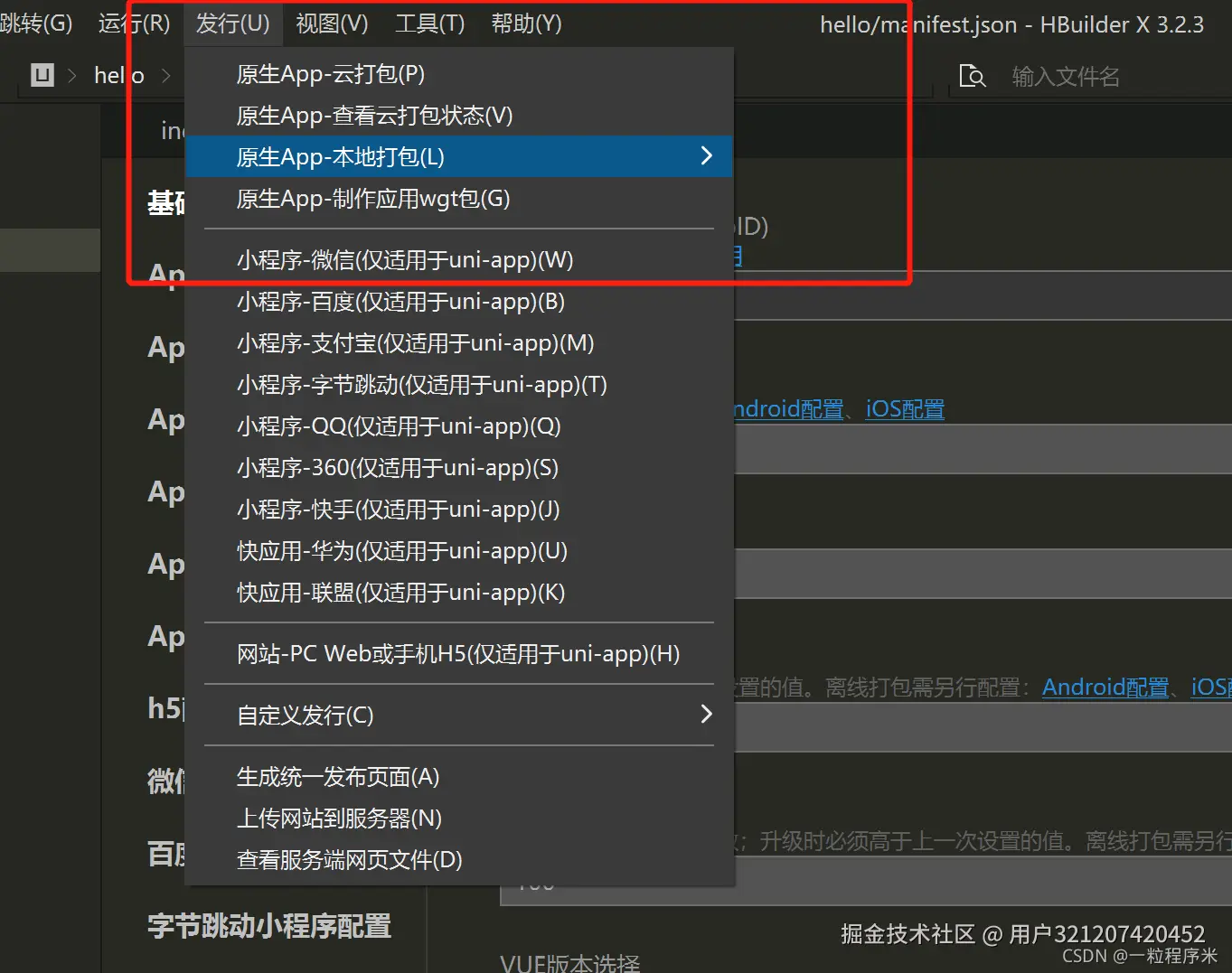The image size is (1232, 973).
Task: Click the 输入文件名 search input field
Action: 1067,76
